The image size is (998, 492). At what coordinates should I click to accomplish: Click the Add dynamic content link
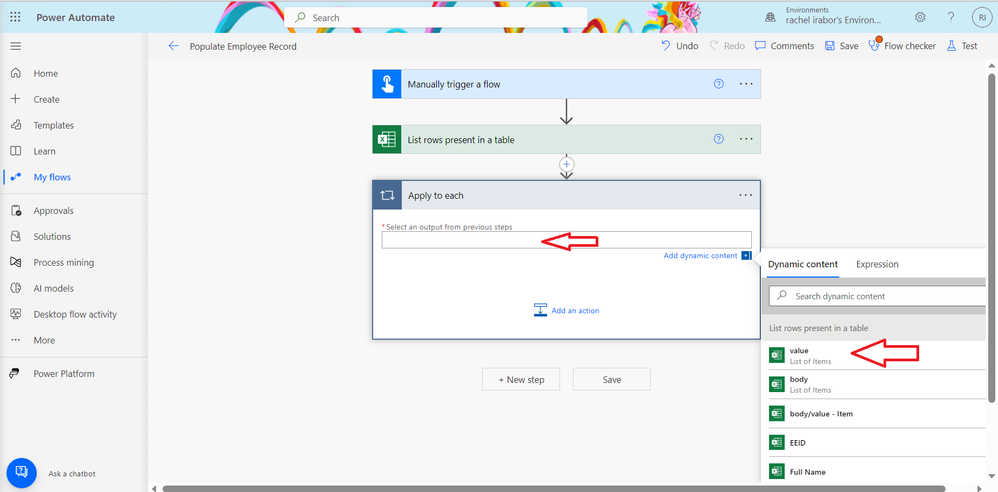(x=700, y=256)
